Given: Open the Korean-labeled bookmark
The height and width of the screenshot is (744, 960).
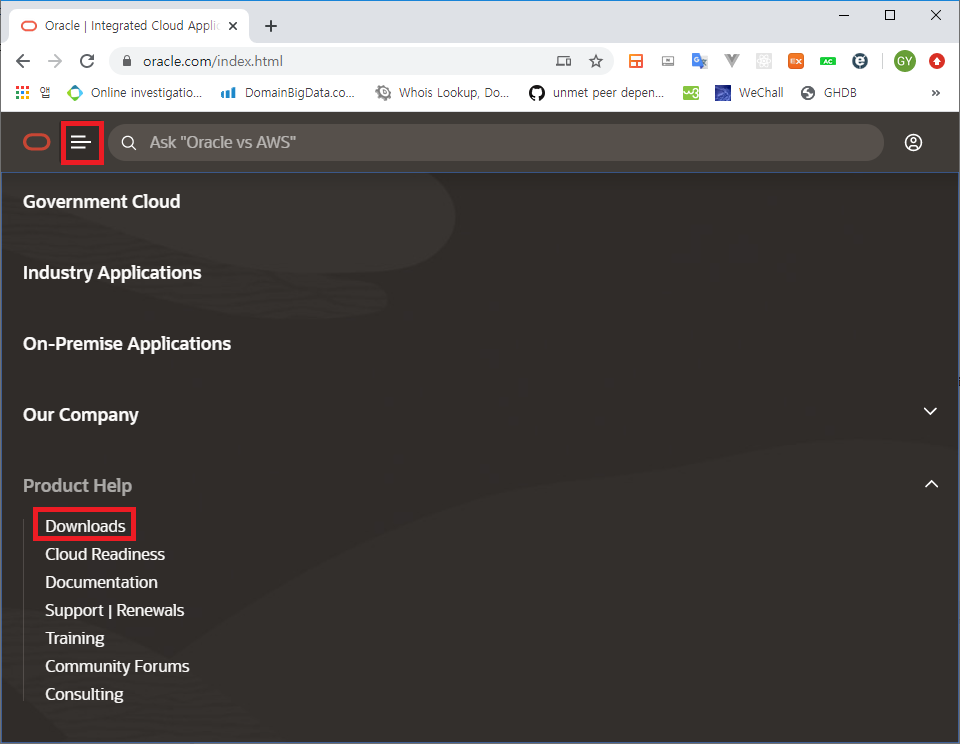Looking at the screenshot, I should tap(45, 92).
